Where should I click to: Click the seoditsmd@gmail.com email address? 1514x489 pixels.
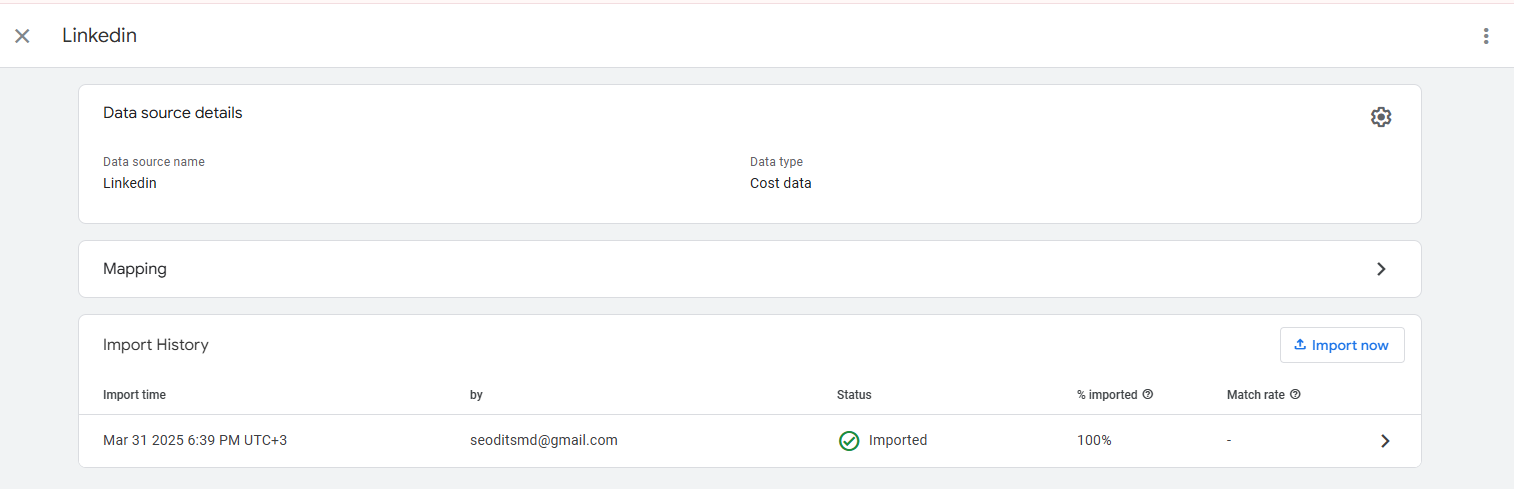[x=544, y=440]
